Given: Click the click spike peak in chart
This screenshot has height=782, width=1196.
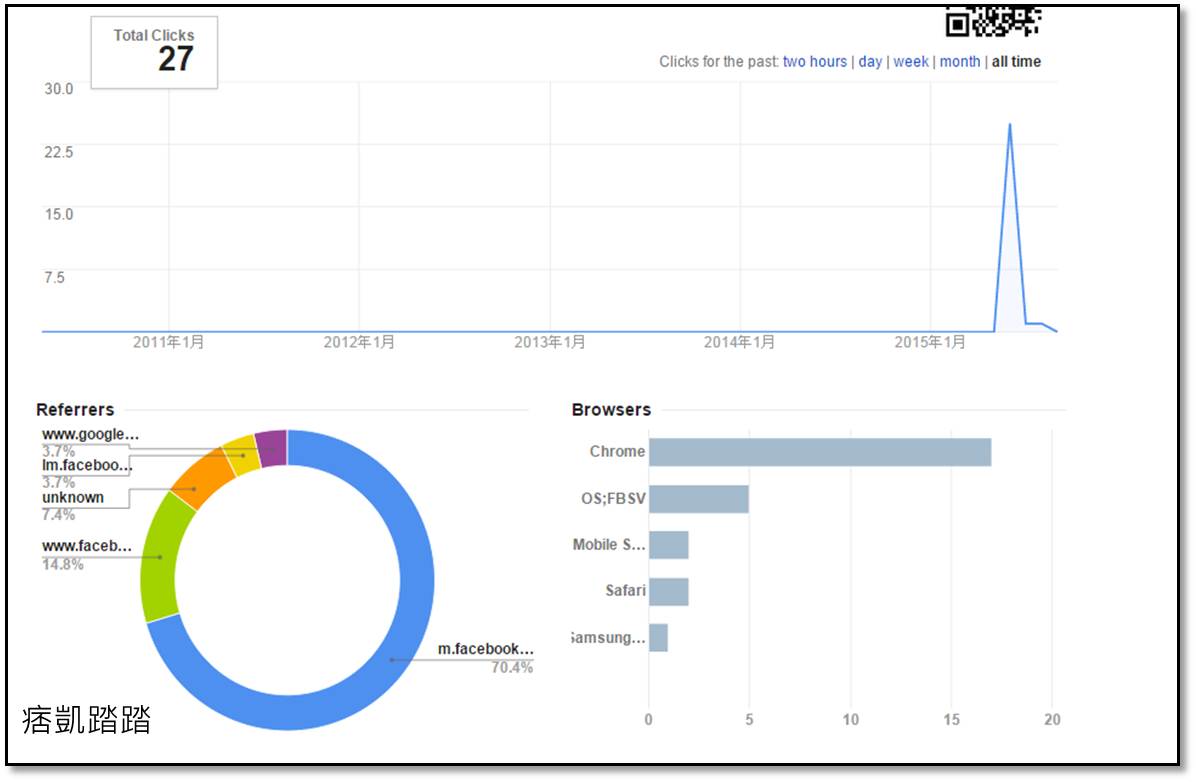Looking at the screenshot, I should [1010, 124].
